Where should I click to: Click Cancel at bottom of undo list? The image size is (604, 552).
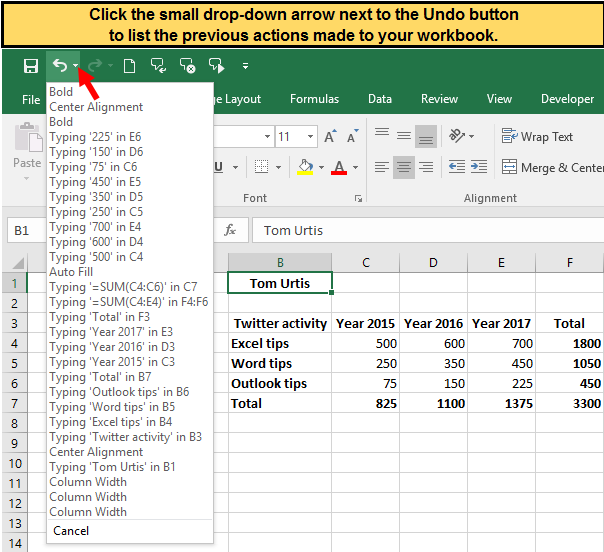point(71,531)
